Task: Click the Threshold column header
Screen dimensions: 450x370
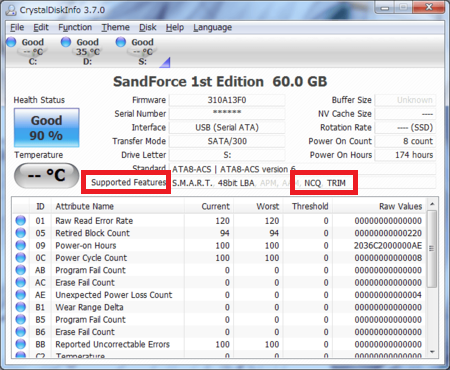Action: [308, 206]
